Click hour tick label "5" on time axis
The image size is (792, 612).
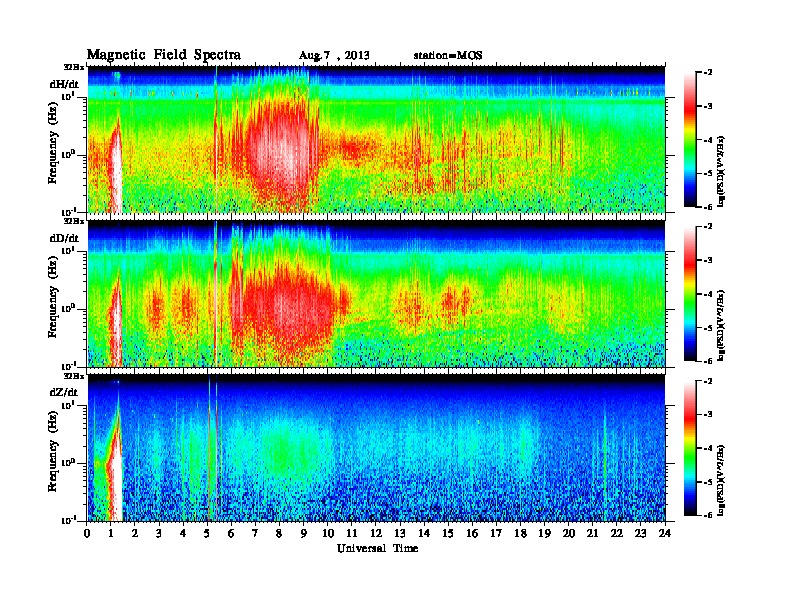pyautogui.click(x=207, y=533)
